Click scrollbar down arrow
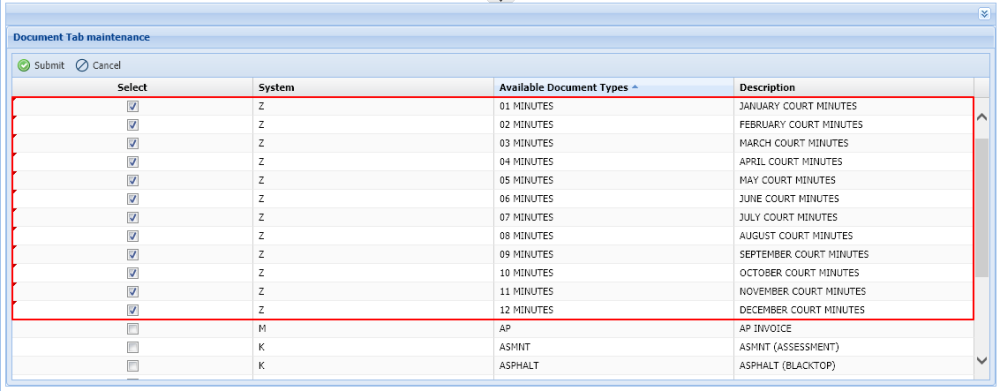Viewport: 1000px width, 391px height. point(982,360)
